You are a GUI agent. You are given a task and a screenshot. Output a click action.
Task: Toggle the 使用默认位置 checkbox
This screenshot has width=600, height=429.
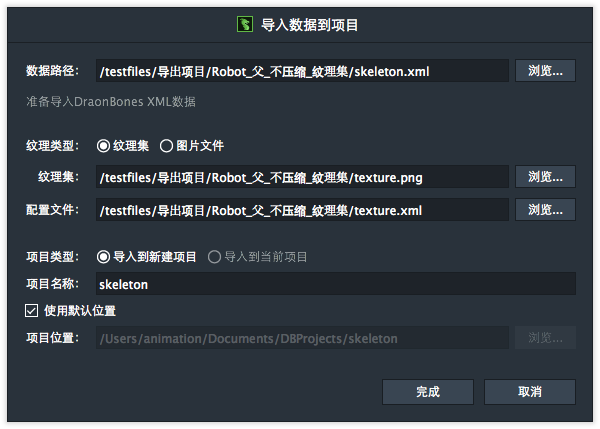point(31,310)
